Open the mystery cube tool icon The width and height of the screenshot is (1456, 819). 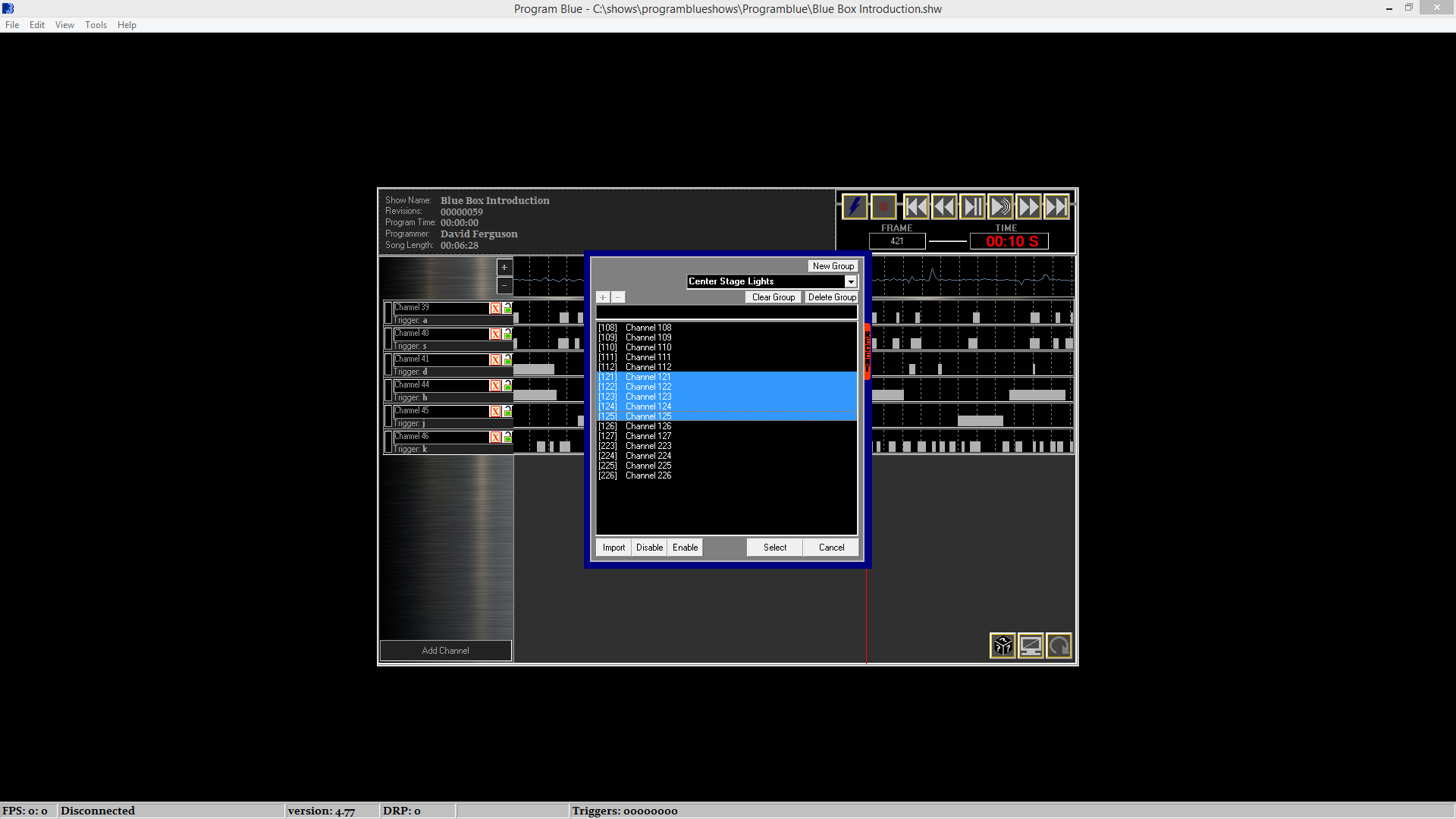coord(1003,645)
